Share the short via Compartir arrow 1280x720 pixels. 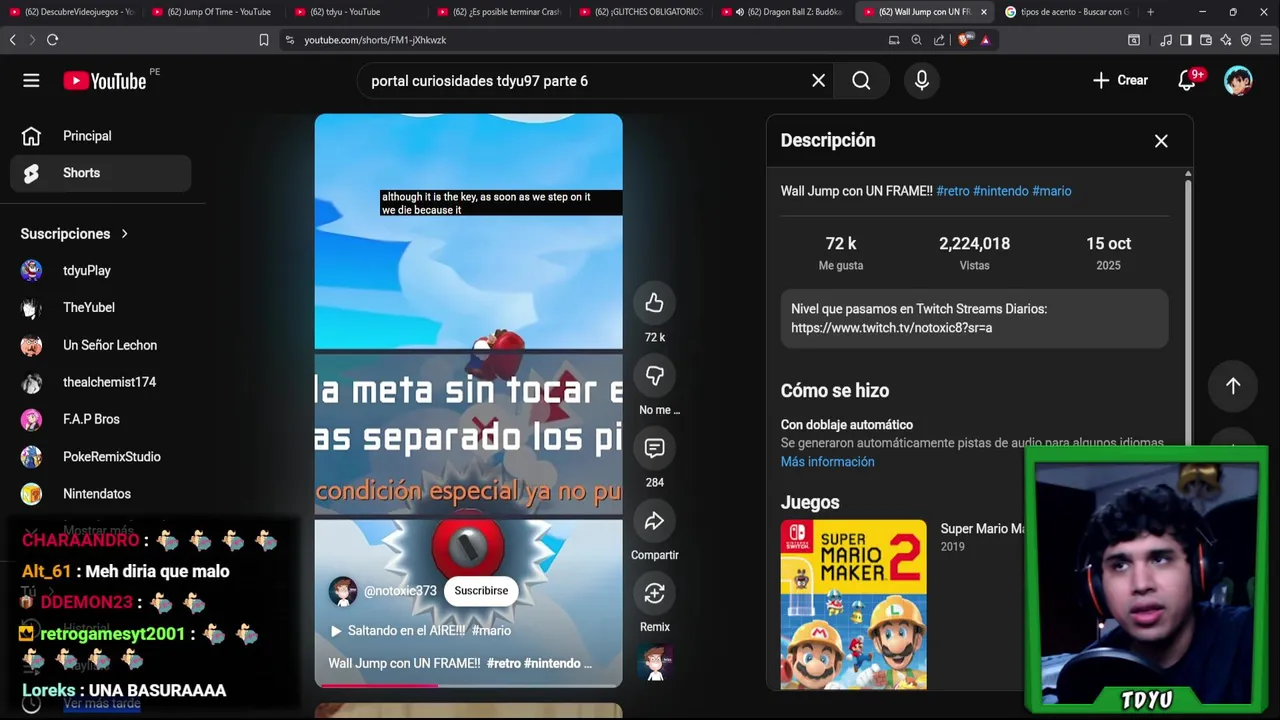654,521
